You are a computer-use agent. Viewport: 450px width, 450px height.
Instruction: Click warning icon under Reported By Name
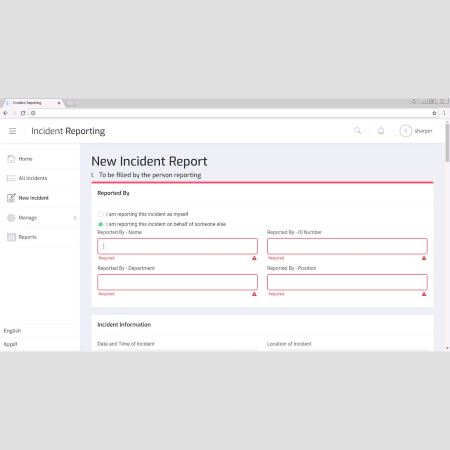point(254,258)
